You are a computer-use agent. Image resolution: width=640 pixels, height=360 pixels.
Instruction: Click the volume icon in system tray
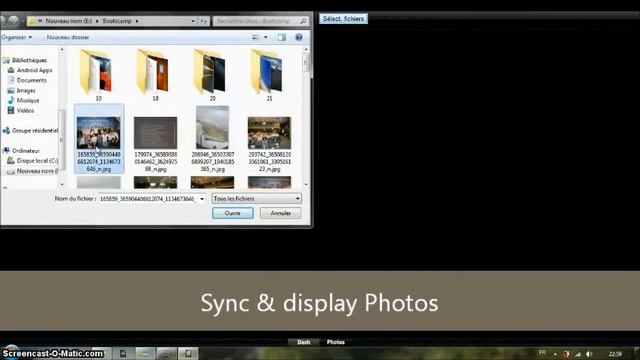589,354
